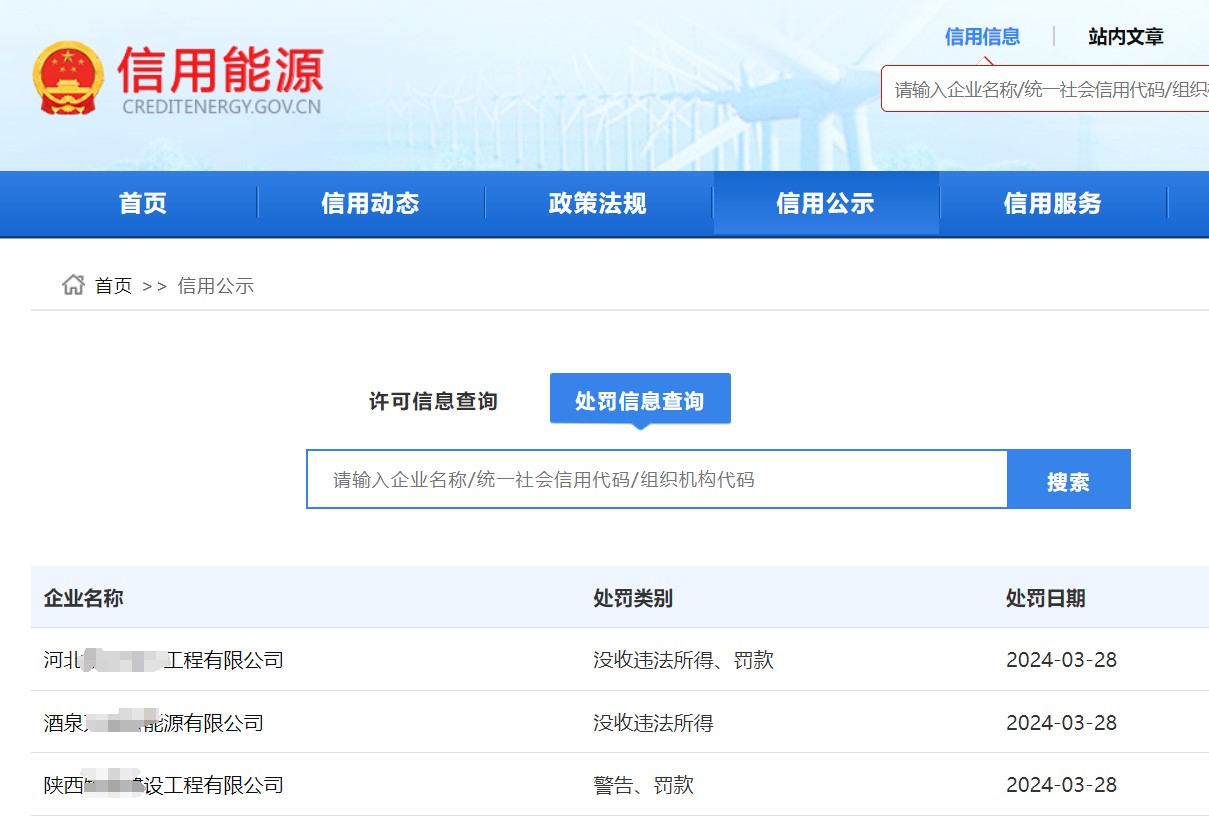Focus the main enterprise name search field

tap(656, 480)
